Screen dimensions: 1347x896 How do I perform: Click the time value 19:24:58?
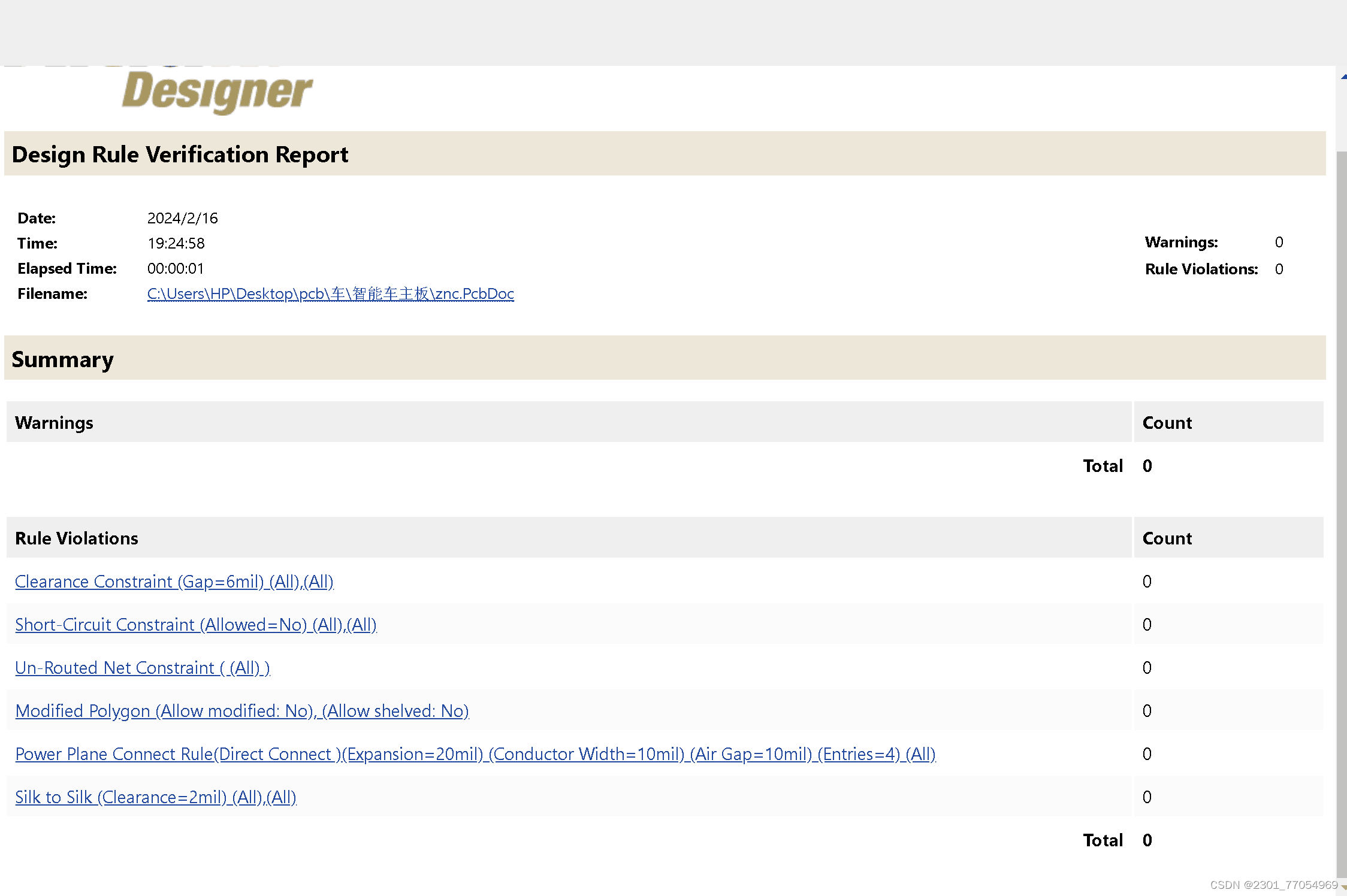tap(176, 243)
